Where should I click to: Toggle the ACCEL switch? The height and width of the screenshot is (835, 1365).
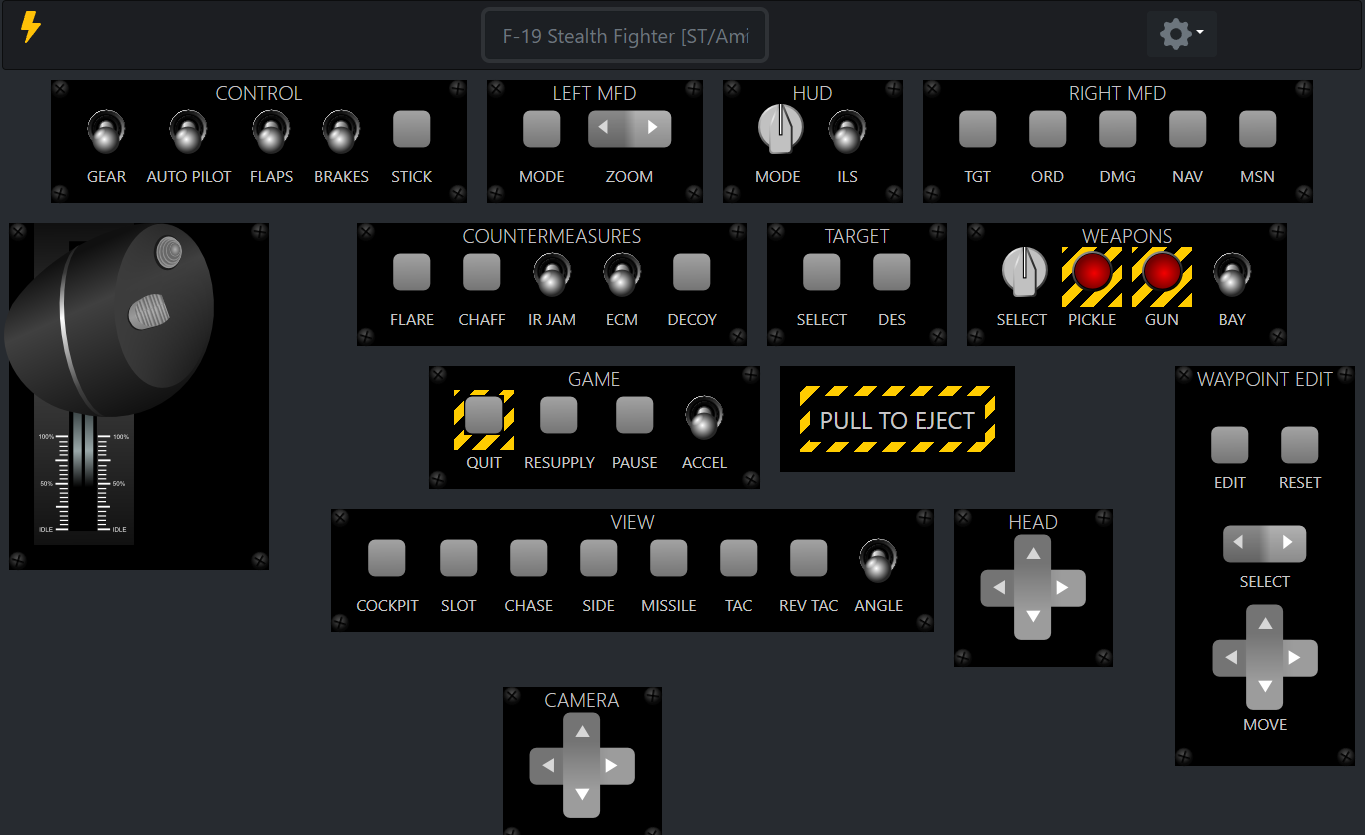pyautogui.click(x=704, y=418)
